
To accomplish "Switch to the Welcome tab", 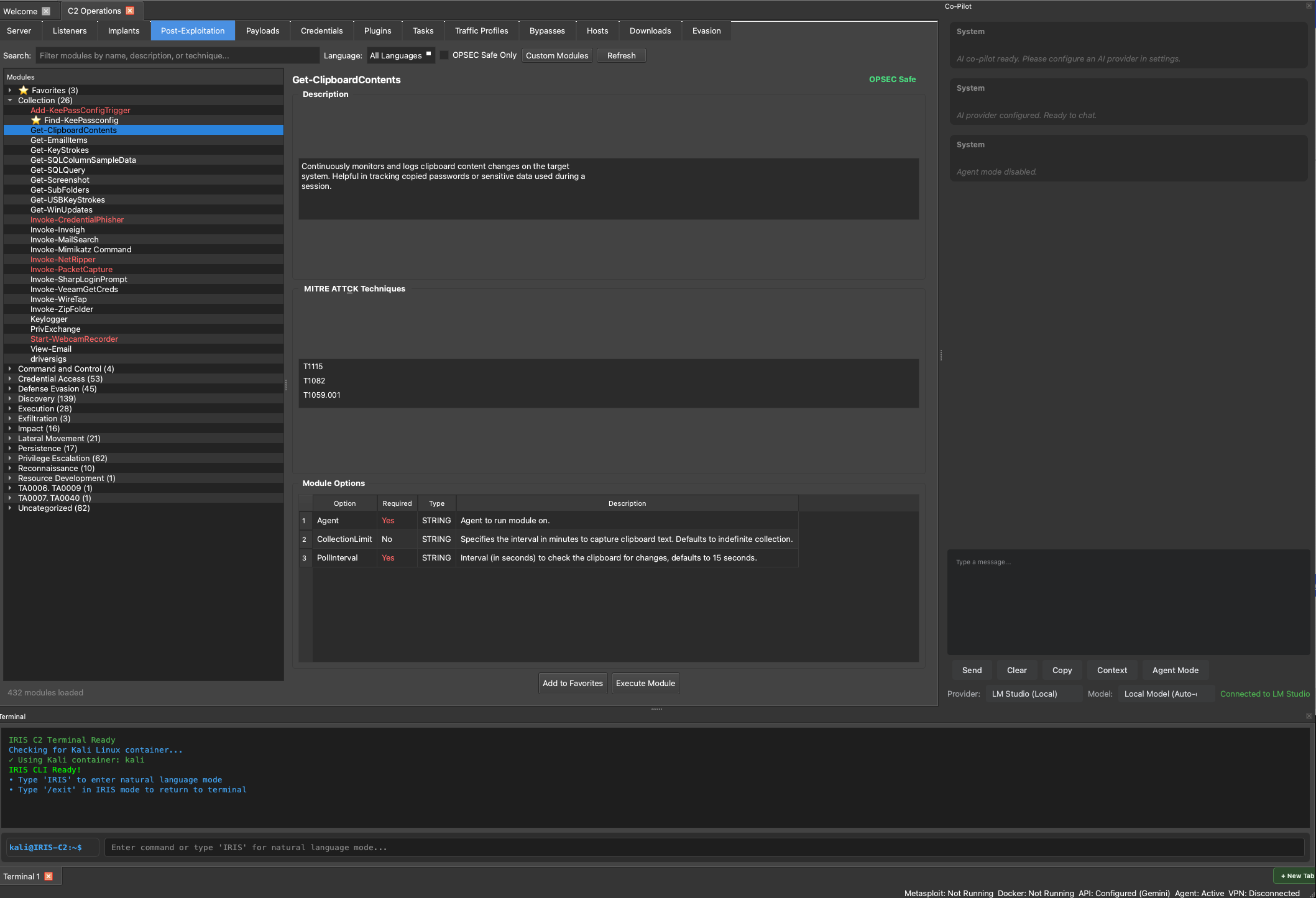I will pos(21,11).
